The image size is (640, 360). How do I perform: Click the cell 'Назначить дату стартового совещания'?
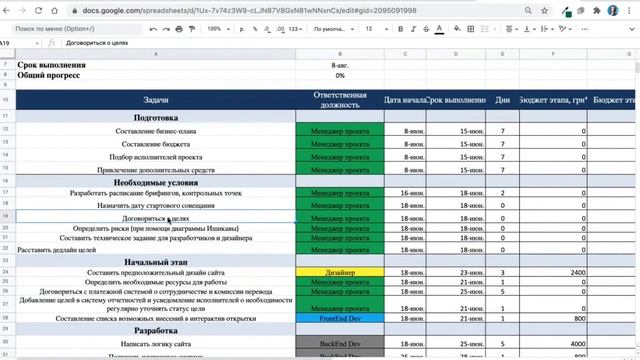[x=156, y=205]
